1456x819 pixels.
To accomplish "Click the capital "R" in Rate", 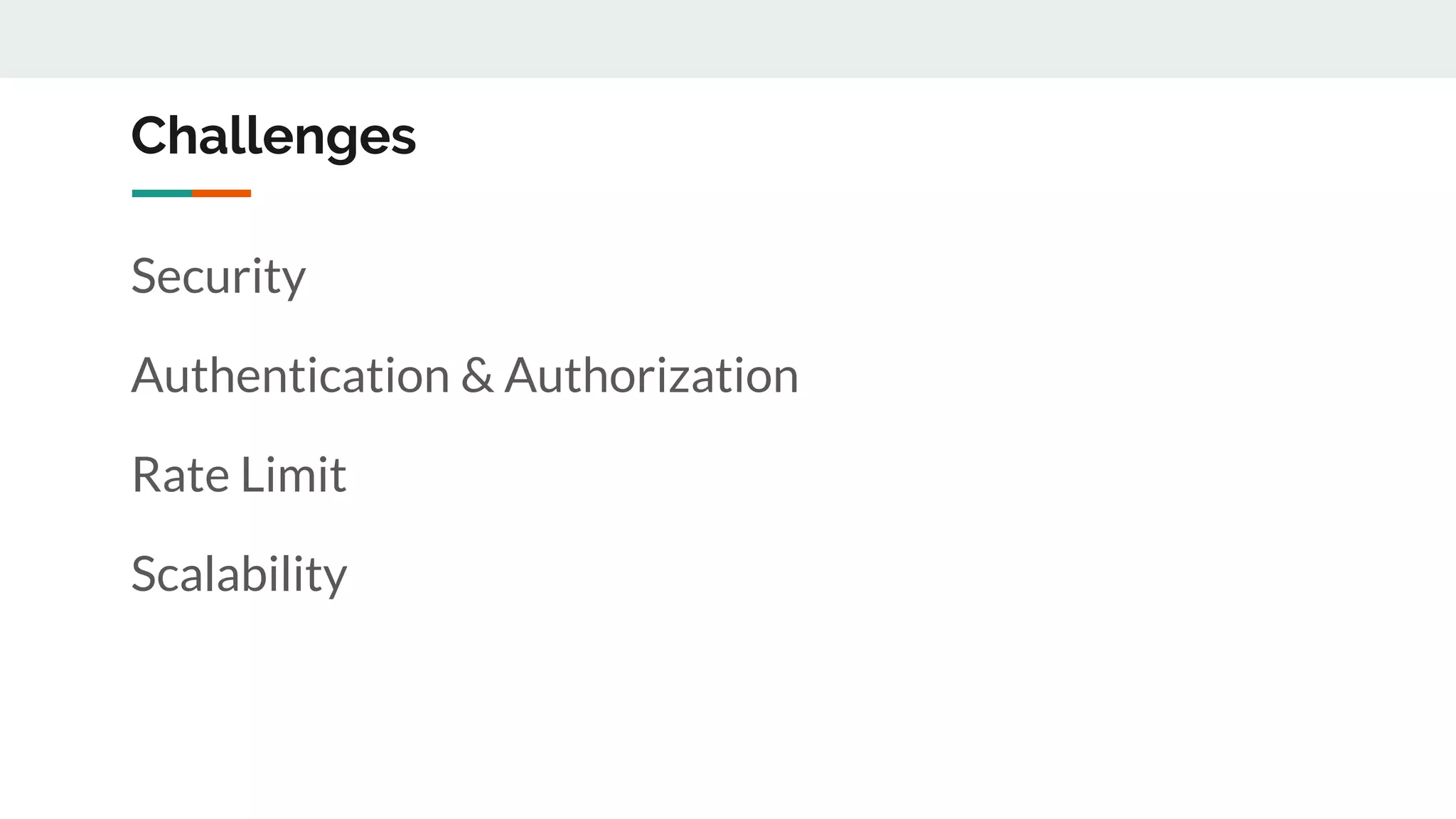I will tap(147, 475).
